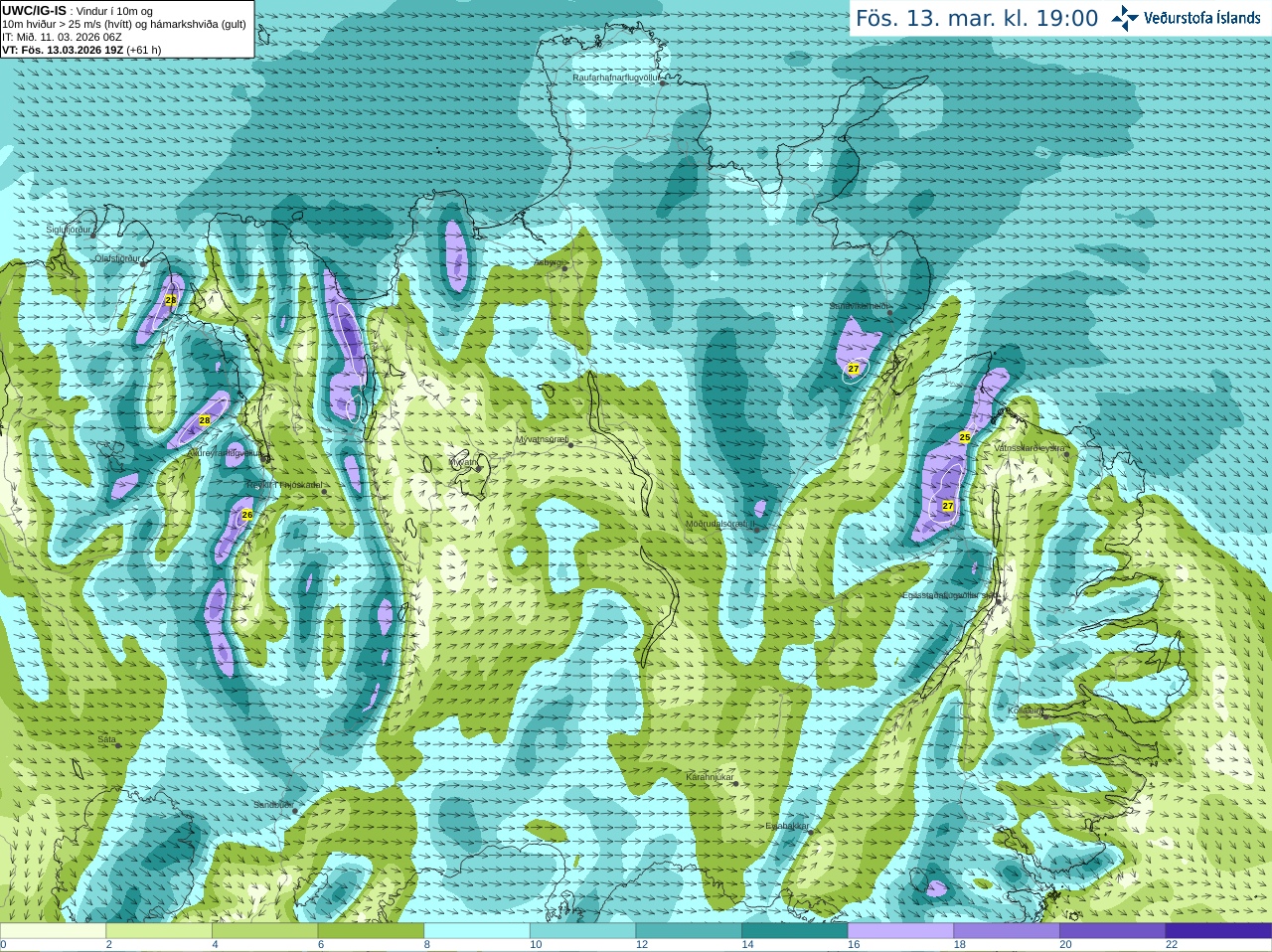Click the 14–16 m/s legend swatch

click(795, 930)
